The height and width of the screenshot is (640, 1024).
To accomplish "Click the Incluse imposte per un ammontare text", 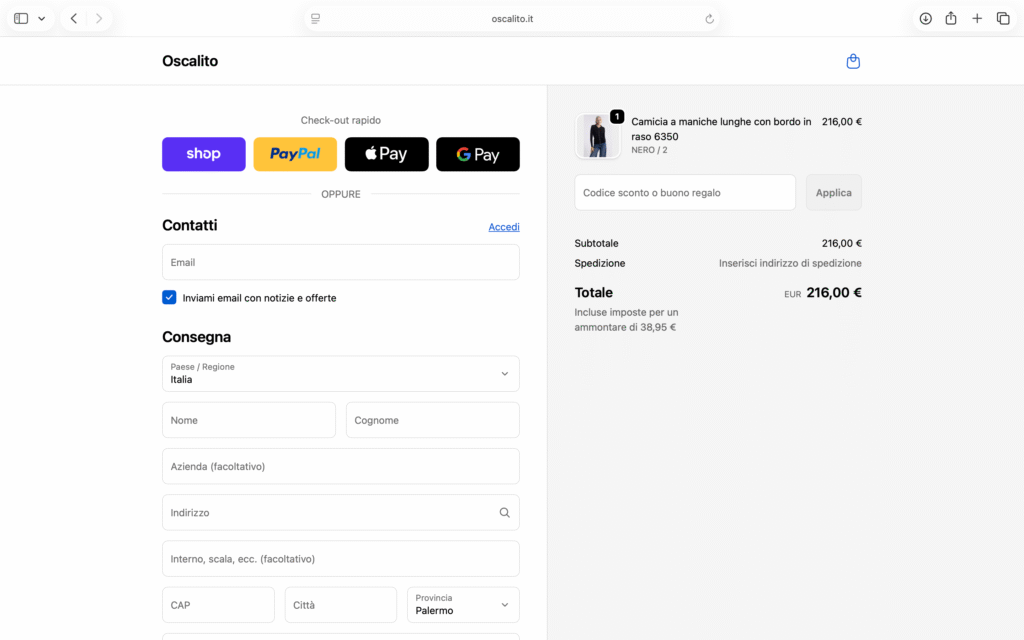I will tap(626, 319).
